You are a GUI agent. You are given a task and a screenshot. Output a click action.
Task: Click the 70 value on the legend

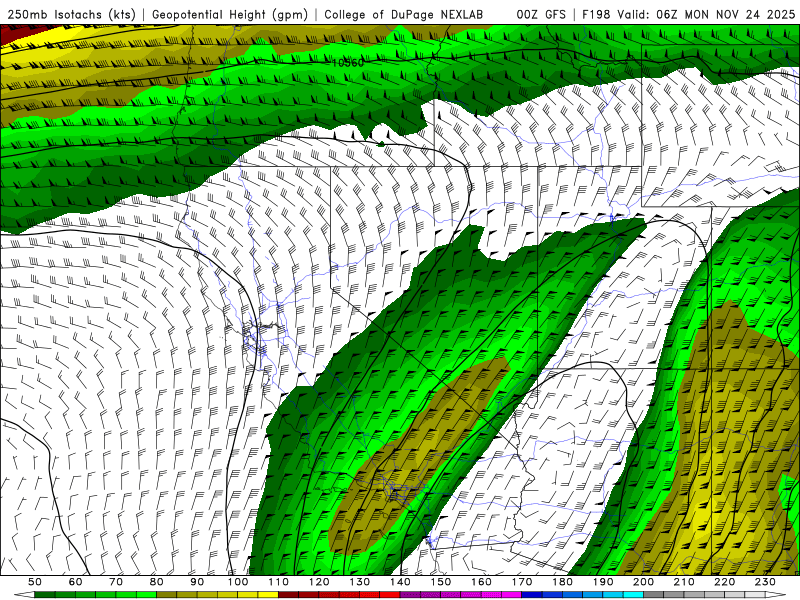[116, 582]
